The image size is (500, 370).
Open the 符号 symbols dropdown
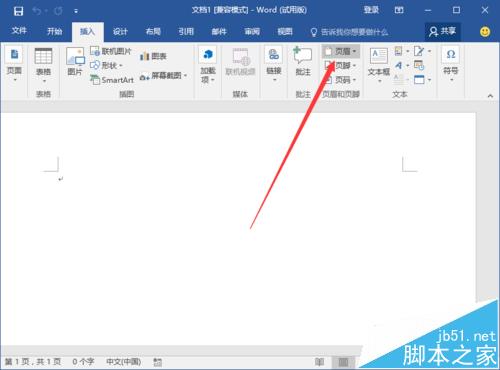click(x=451, y=63)
